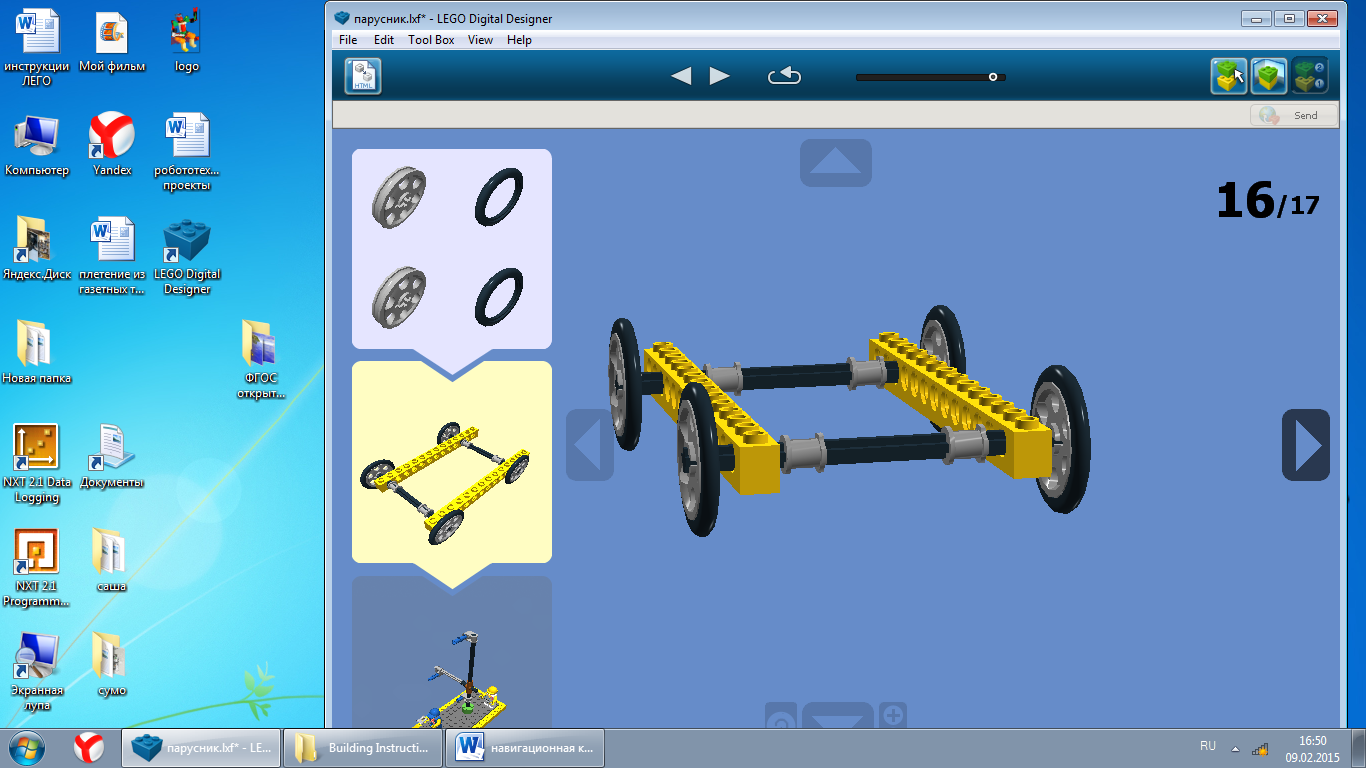Switch to парусник.lxf taskbar button
Screen dimensions: 1366x768
(x=200, y=747)
